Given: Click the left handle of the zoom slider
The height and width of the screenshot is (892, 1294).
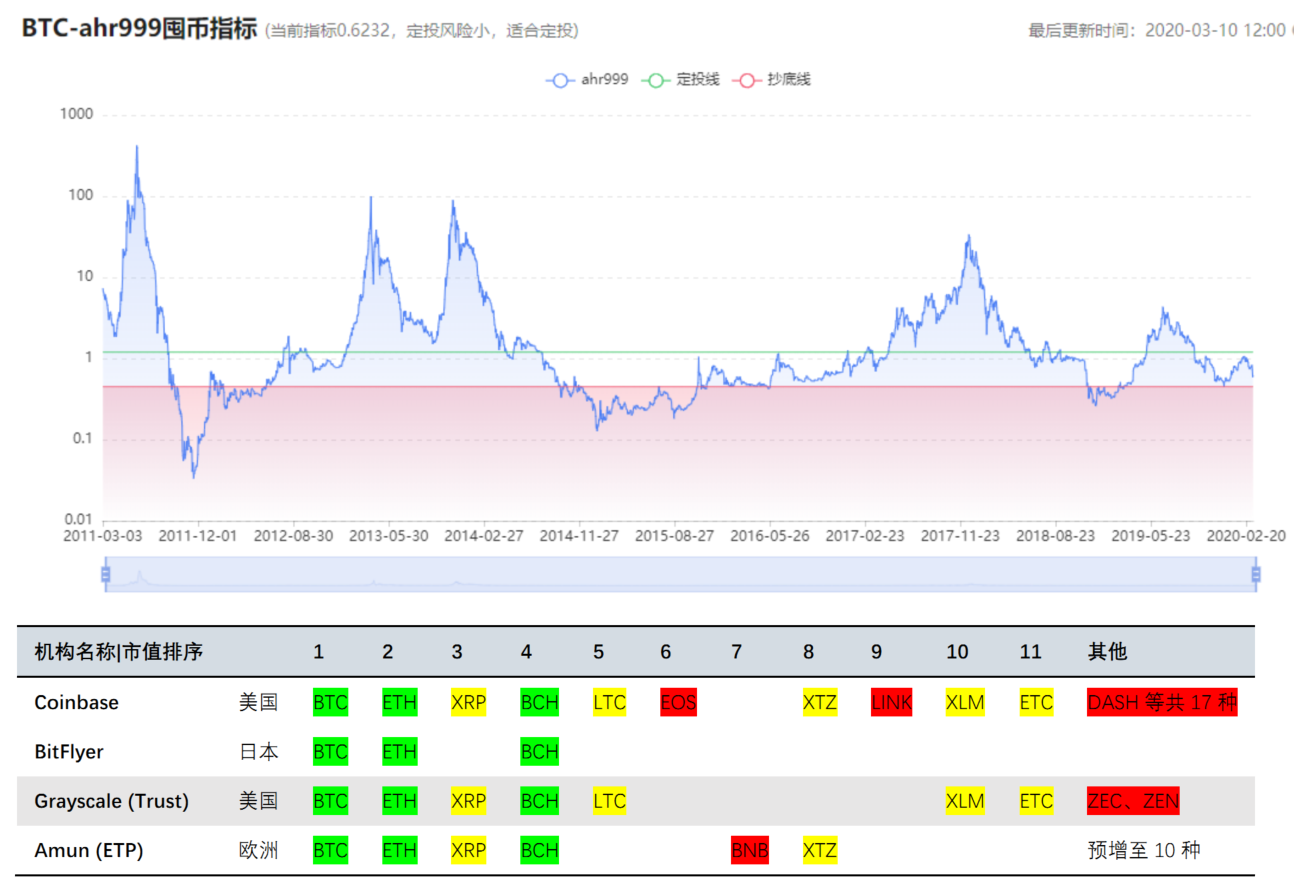Looking at the screenshot, I should pos(104,574).
